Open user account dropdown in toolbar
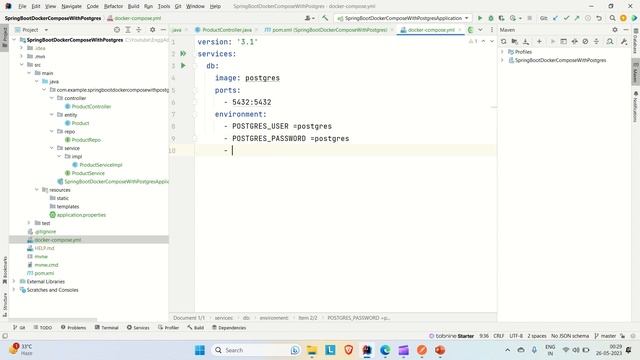The image size is (640, 360). (x=310, y=18)
